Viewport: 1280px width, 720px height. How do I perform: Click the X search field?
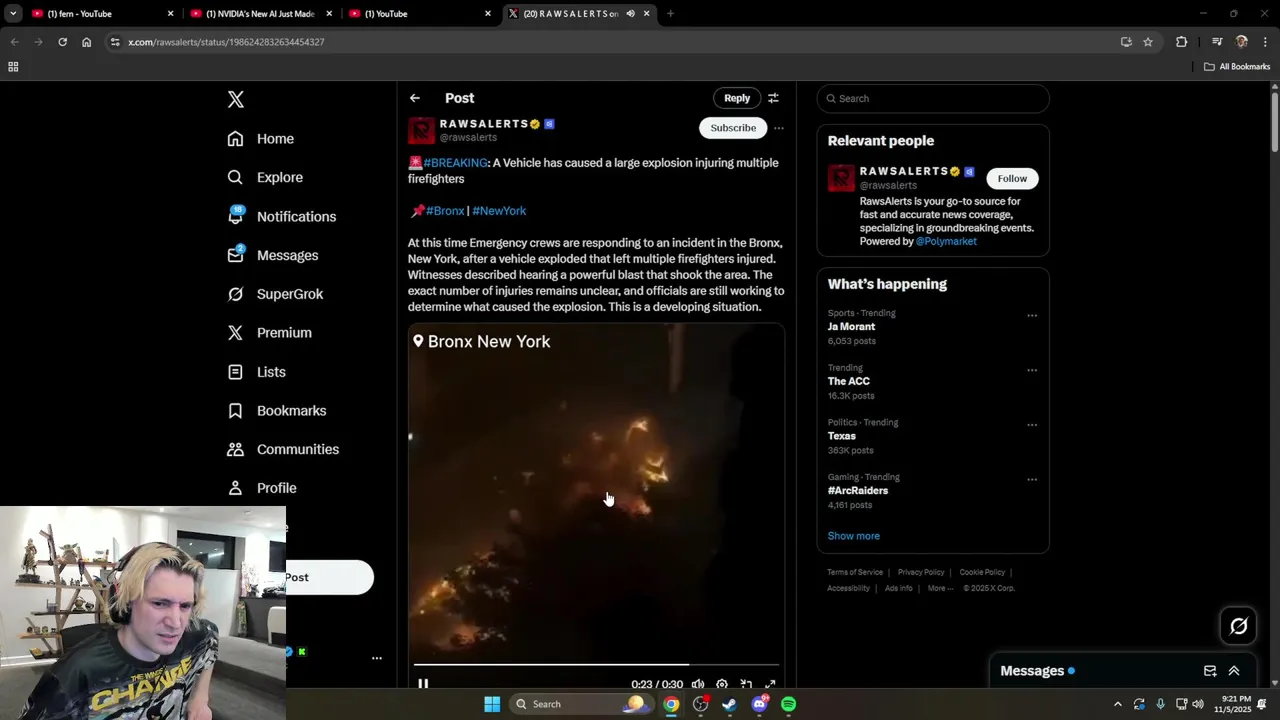click(x=933, y=98)
